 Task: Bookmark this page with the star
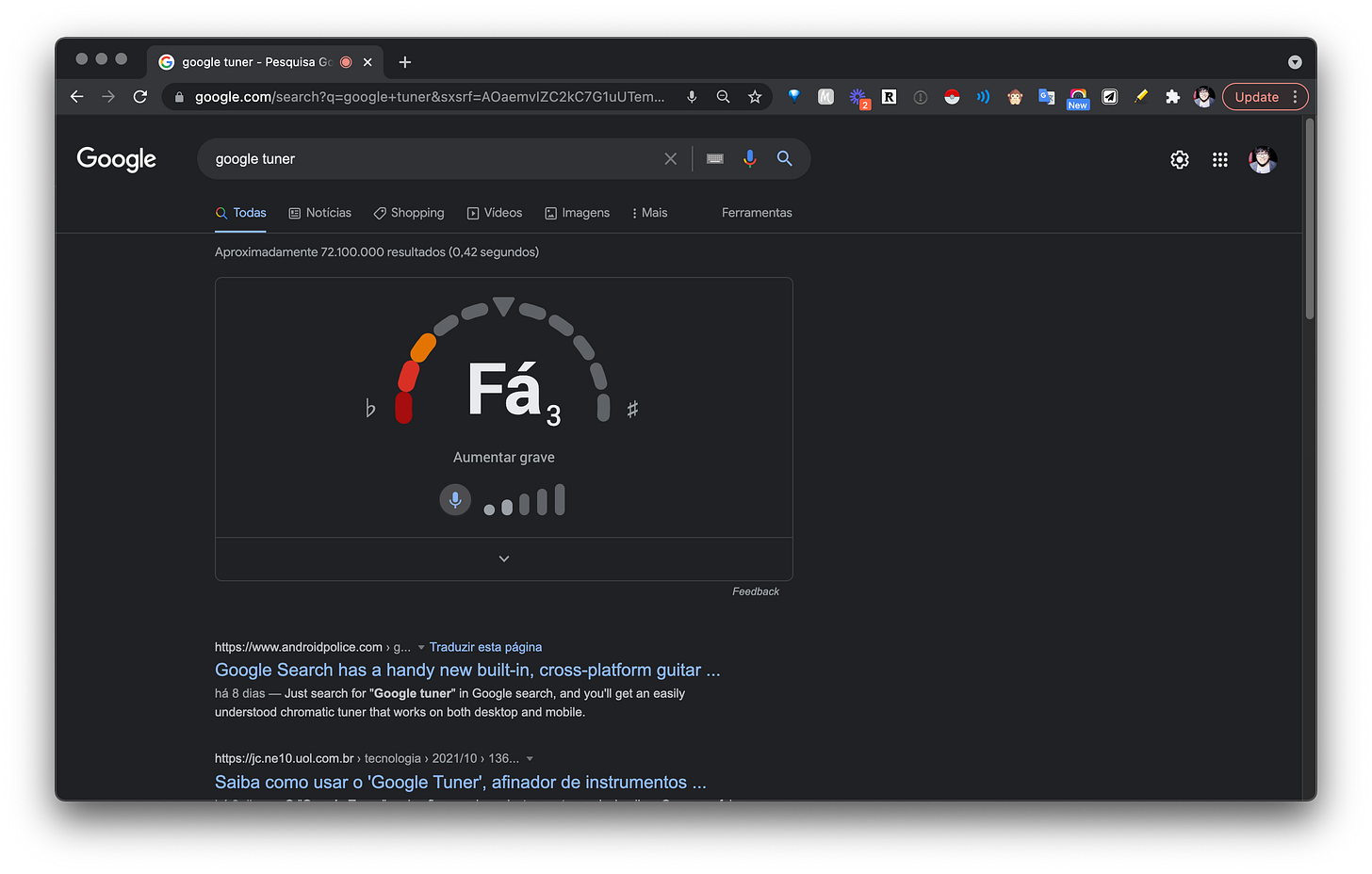click(755, 97)
